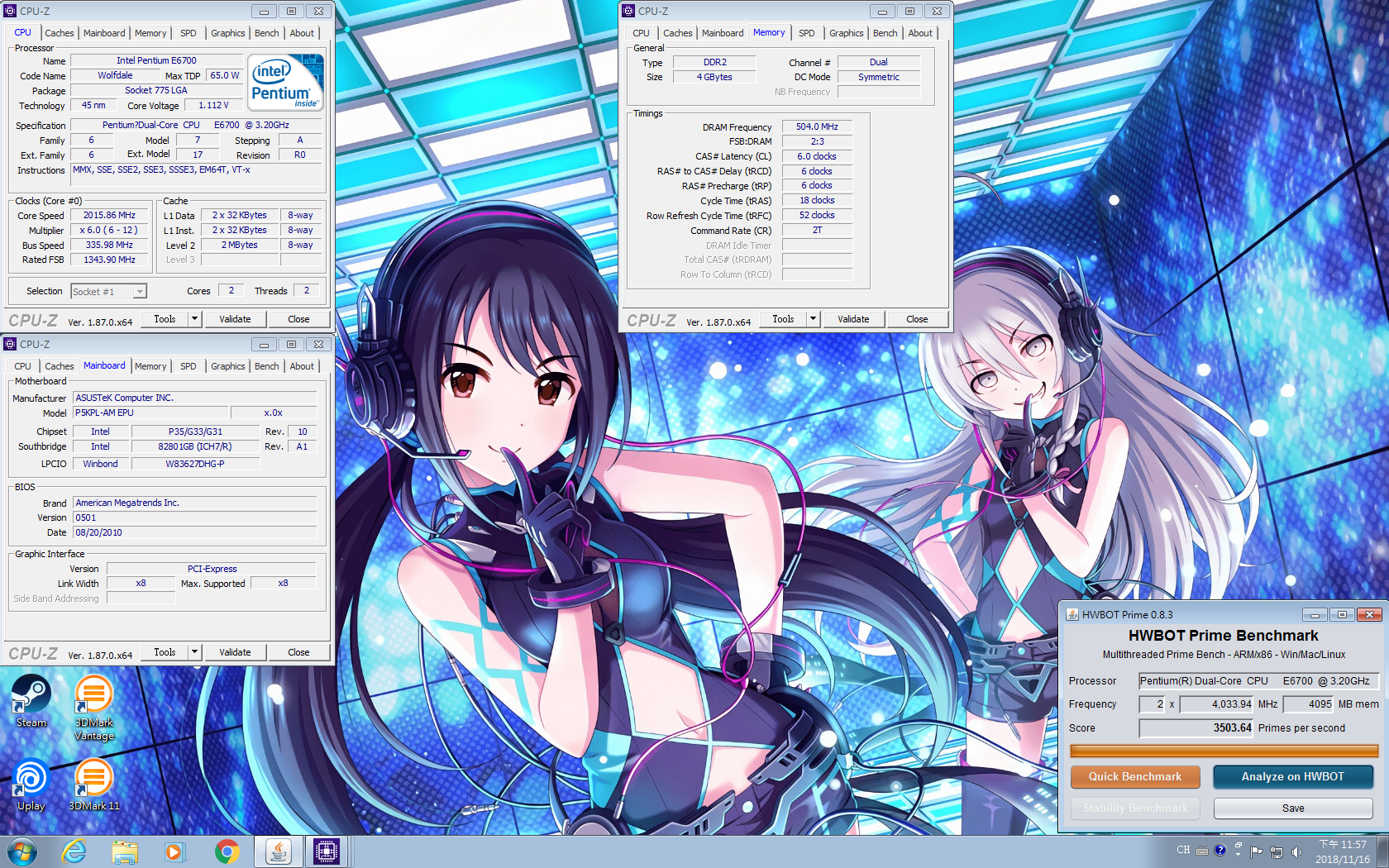Open Windows Media Player from the taskbar
This screenshot has height=868, width=1389.
pos(174,851)
